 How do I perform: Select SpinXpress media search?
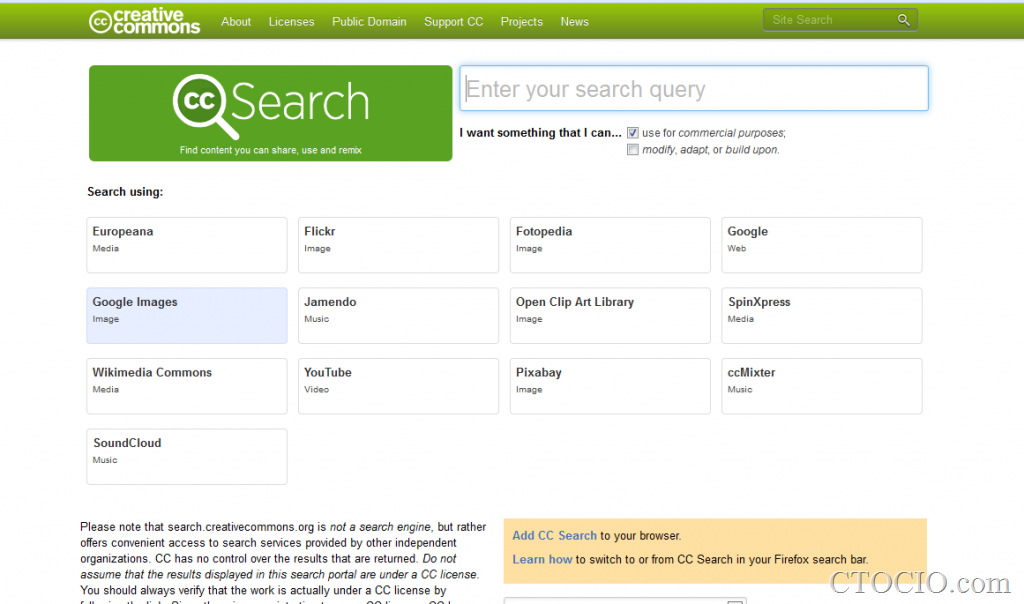pos(822,315)
